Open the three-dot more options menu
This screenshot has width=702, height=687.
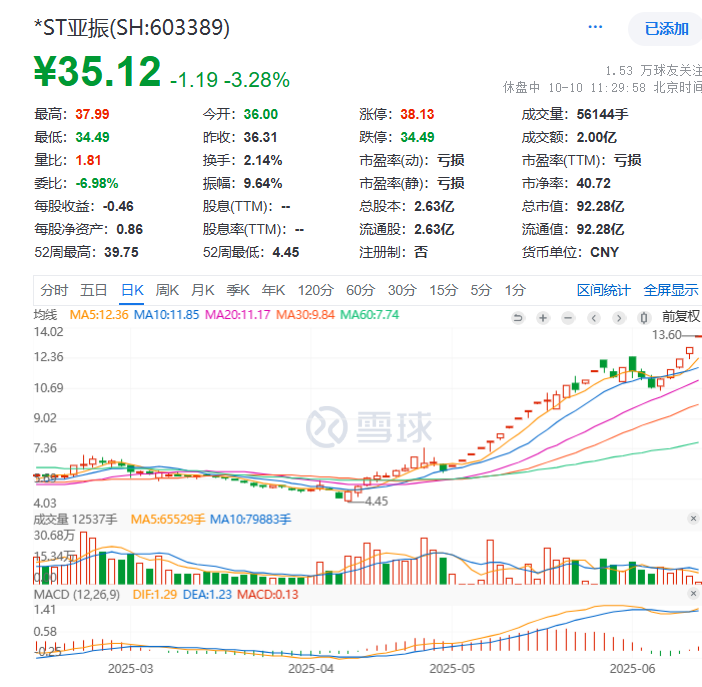pos(595,27)
